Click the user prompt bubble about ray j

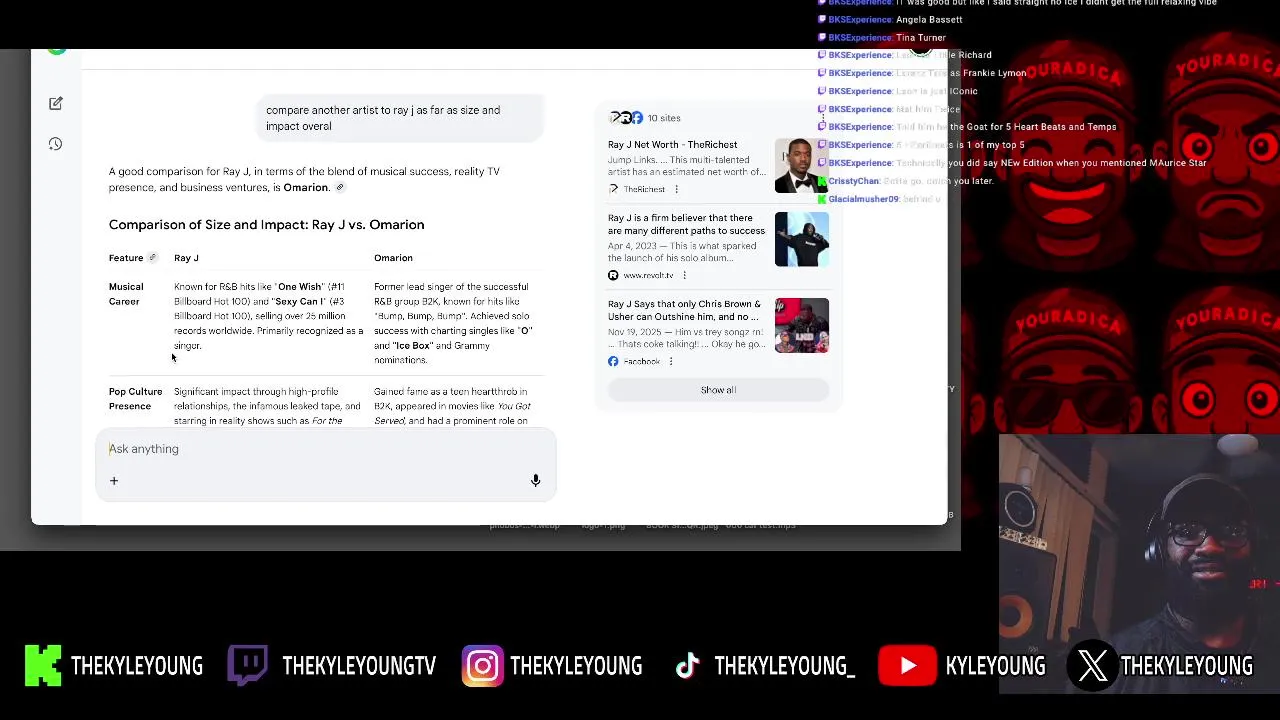tap(401, 118)
